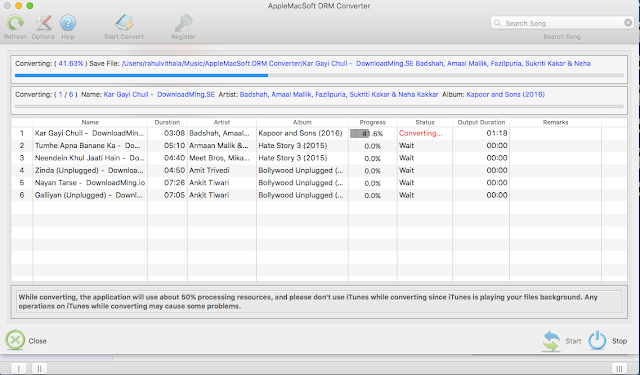The height and width of the screenshot is (375, 640).
Task: Sort by the Name column header
Action: coord(90,122)
